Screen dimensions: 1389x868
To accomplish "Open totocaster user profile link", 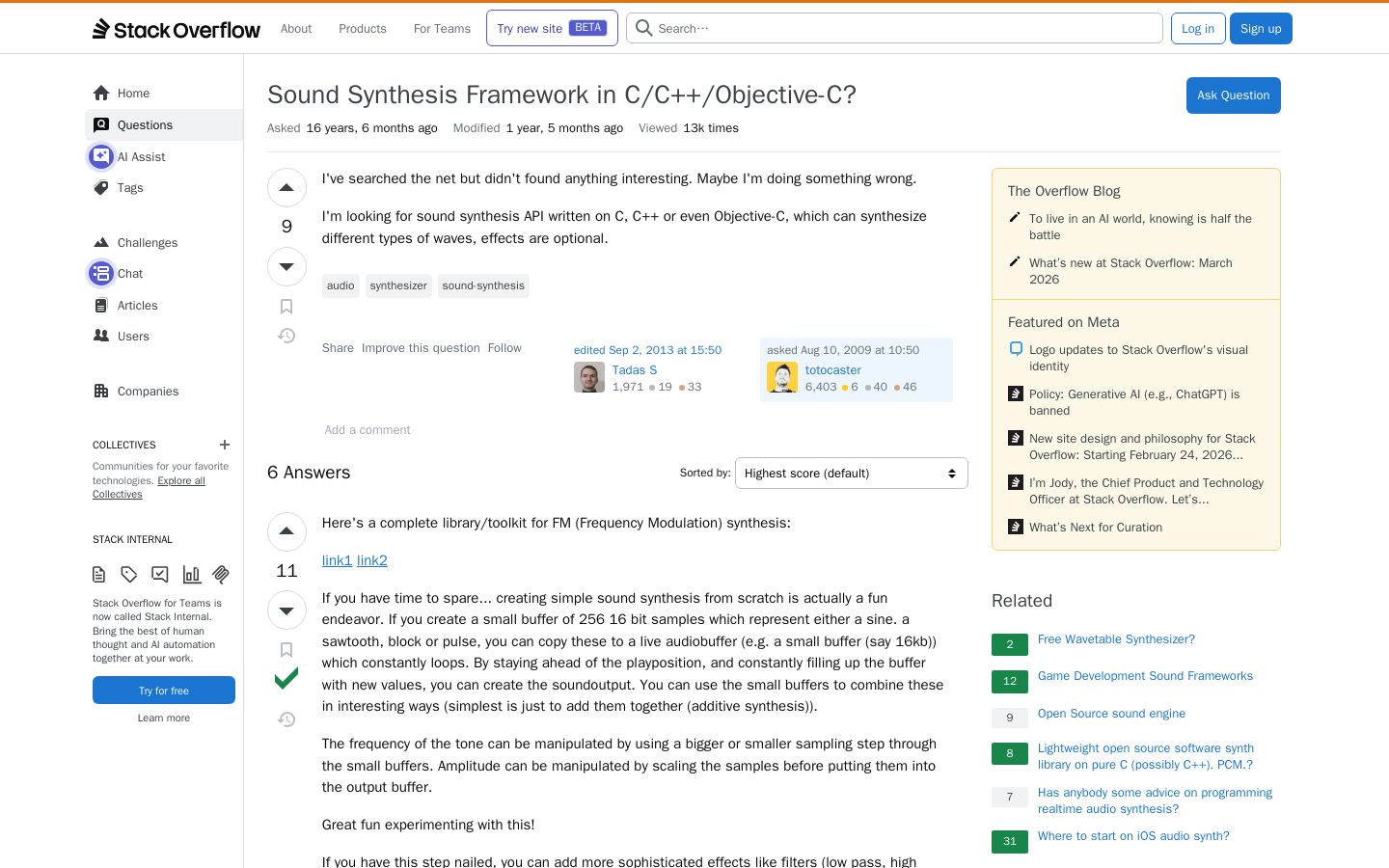I will tap(833, 370).
